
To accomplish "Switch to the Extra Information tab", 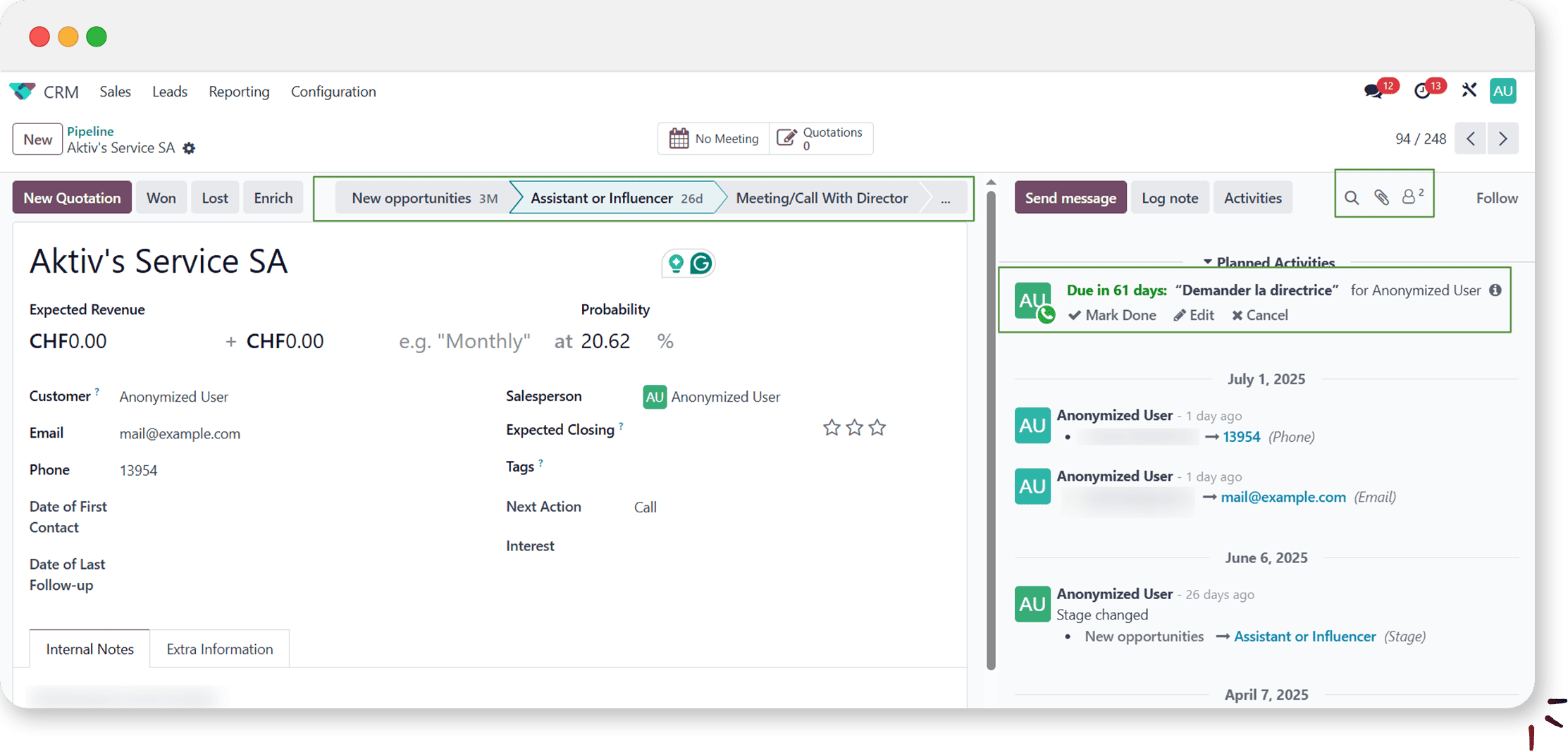I will coord(219,649).
